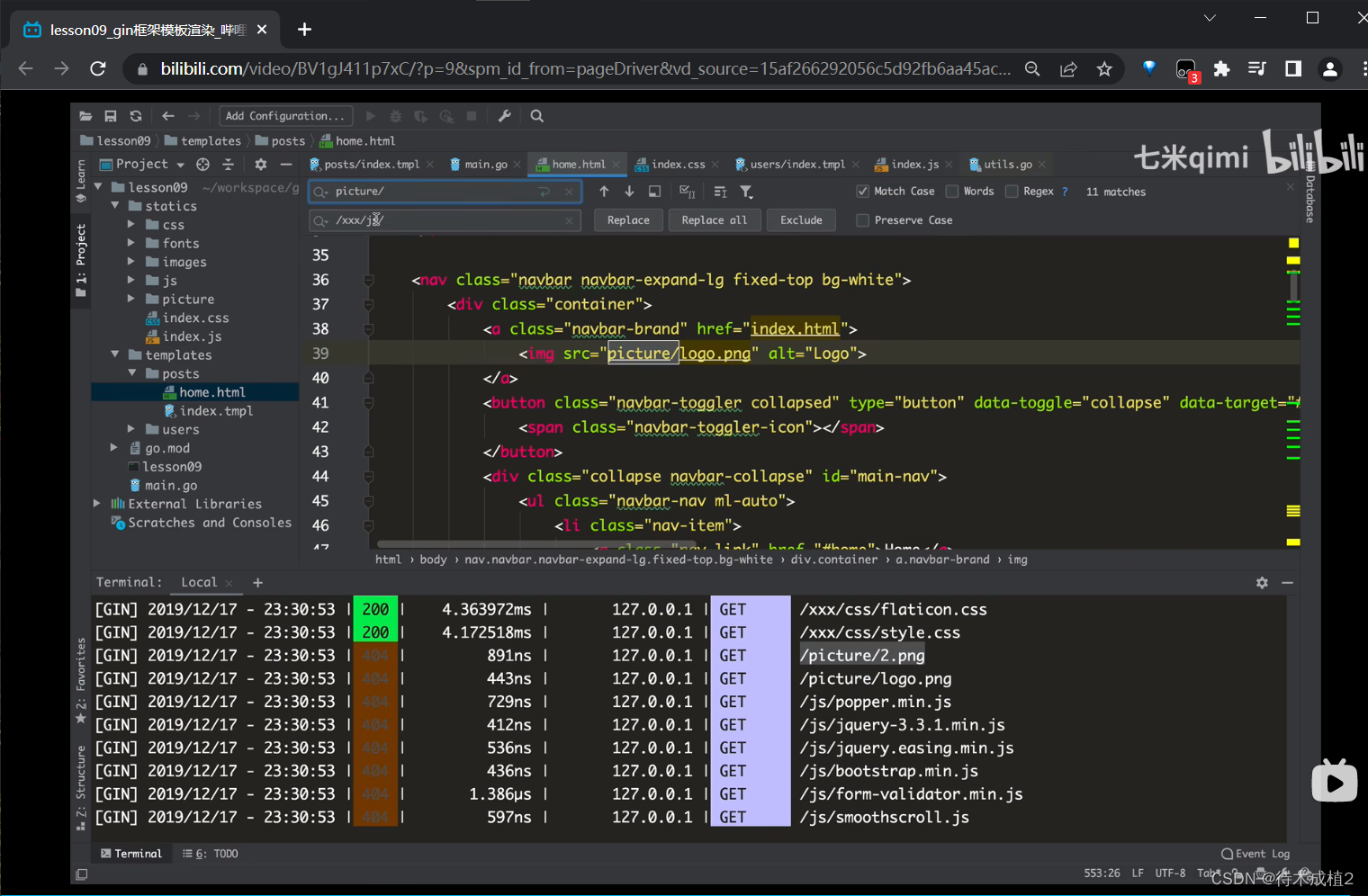Open settings via the wrench icon
1368x896 pixels.
pos(504,116)
